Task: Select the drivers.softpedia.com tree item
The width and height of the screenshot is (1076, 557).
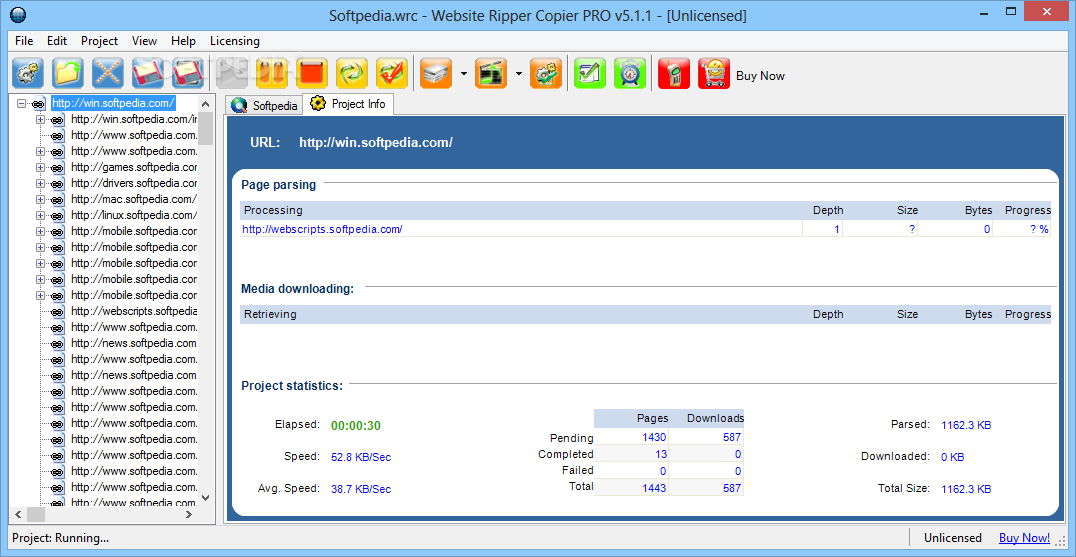Action: pos(134,183)
